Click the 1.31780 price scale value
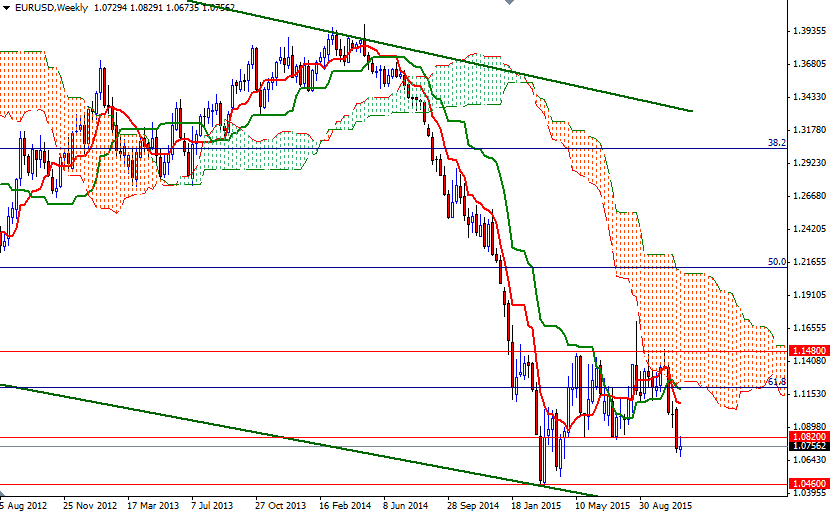 click(x=809, y=130)
